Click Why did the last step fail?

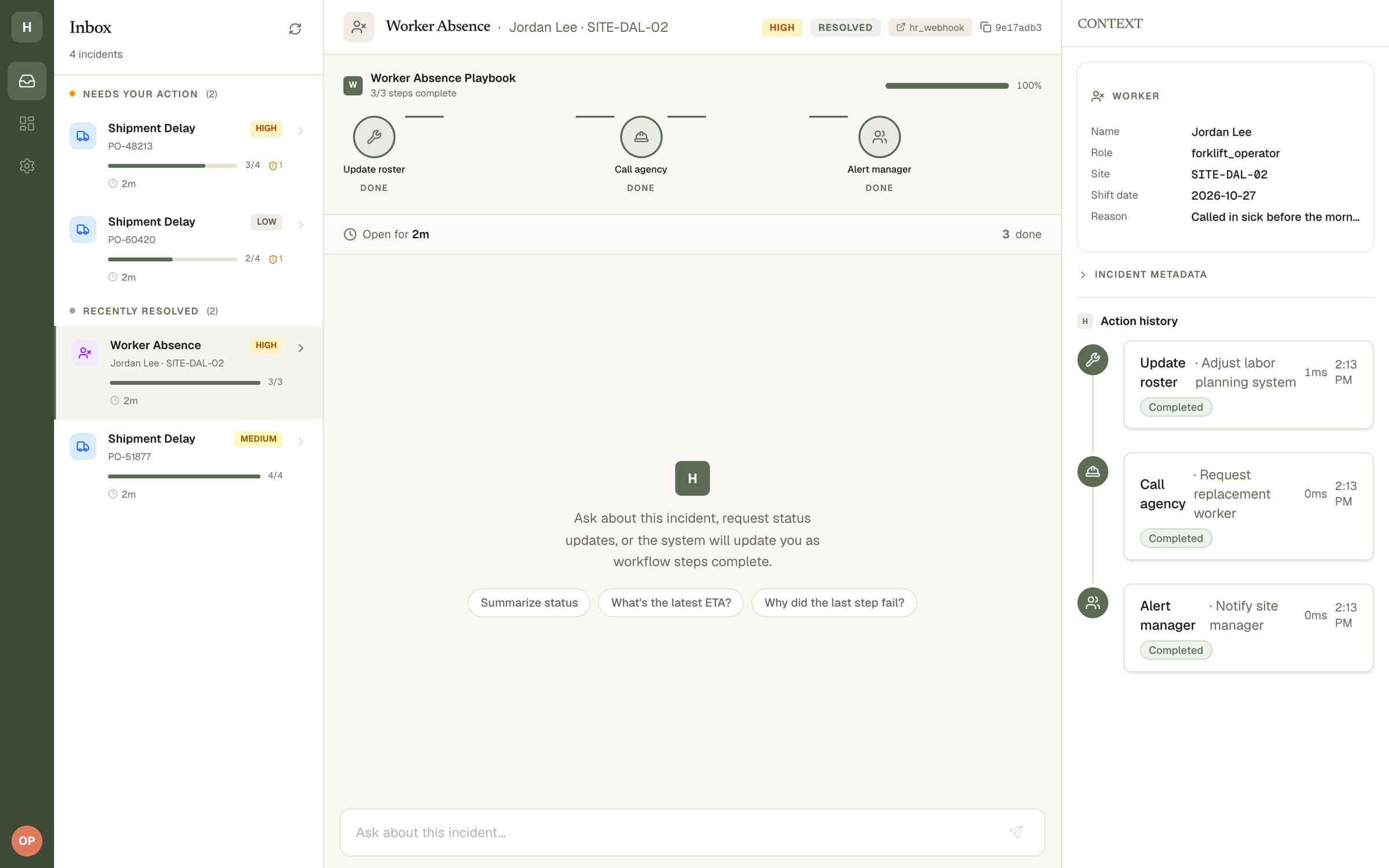[834, 603]
